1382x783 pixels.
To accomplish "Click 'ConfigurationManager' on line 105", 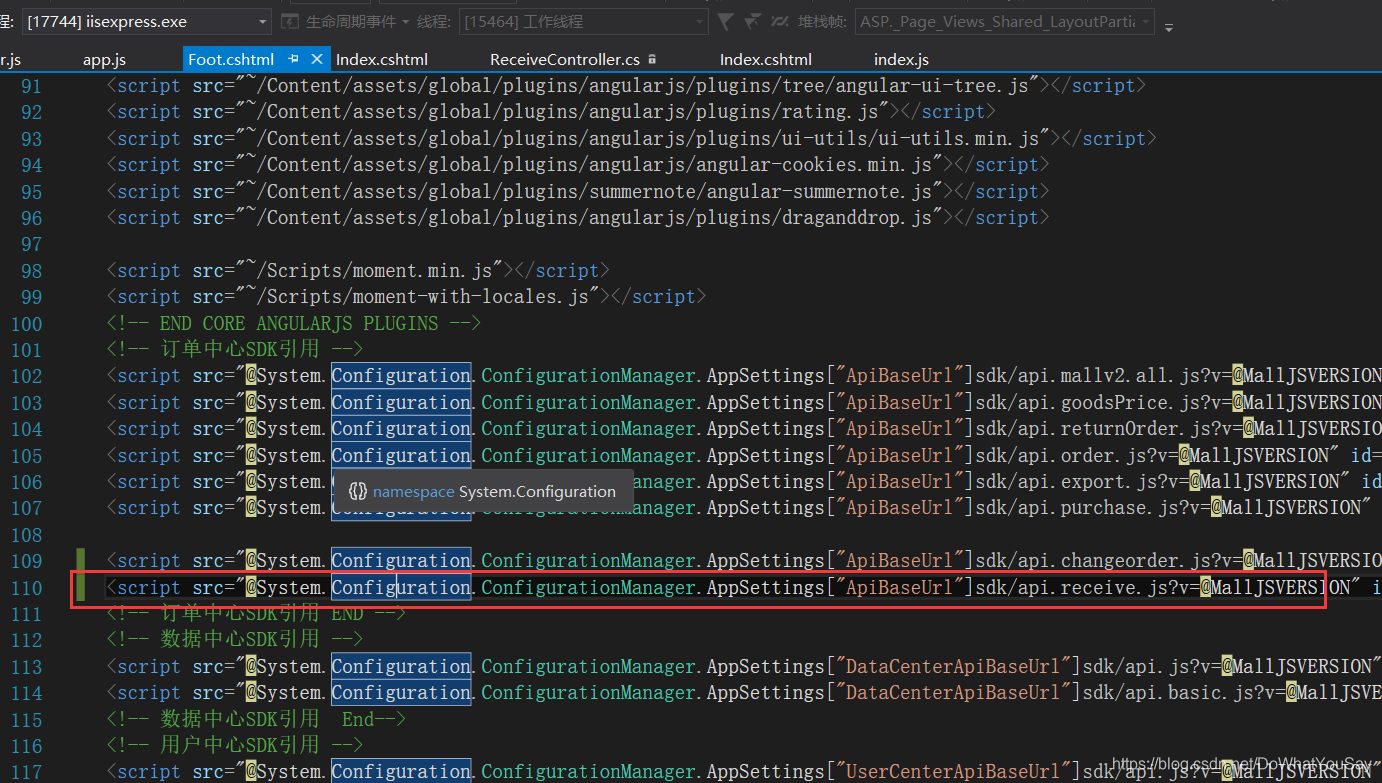I will click(589, 455).
